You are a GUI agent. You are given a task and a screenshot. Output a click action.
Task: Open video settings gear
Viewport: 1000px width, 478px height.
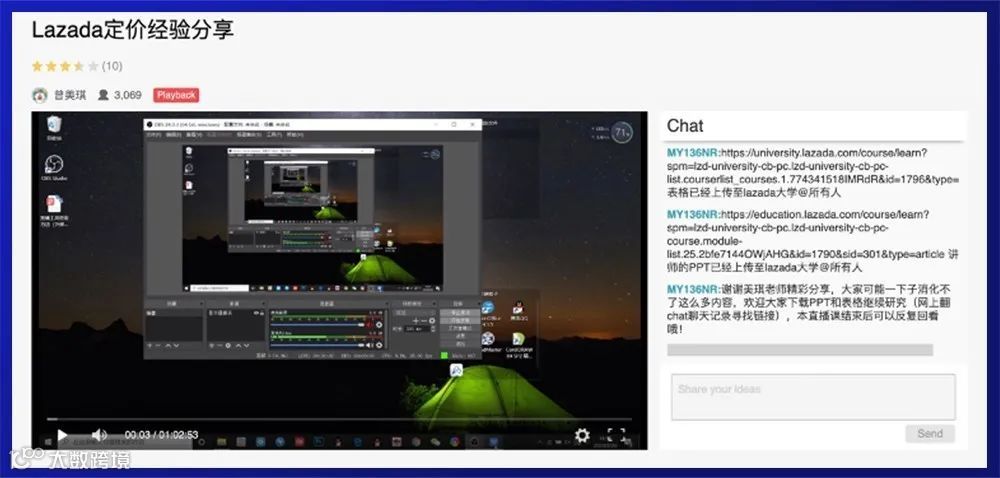(582, 435)
